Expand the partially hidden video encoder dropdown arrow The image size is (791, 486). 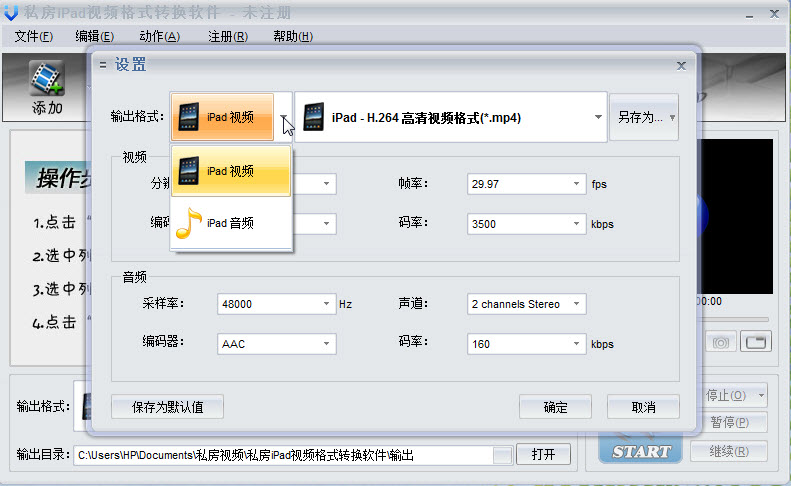326,224
